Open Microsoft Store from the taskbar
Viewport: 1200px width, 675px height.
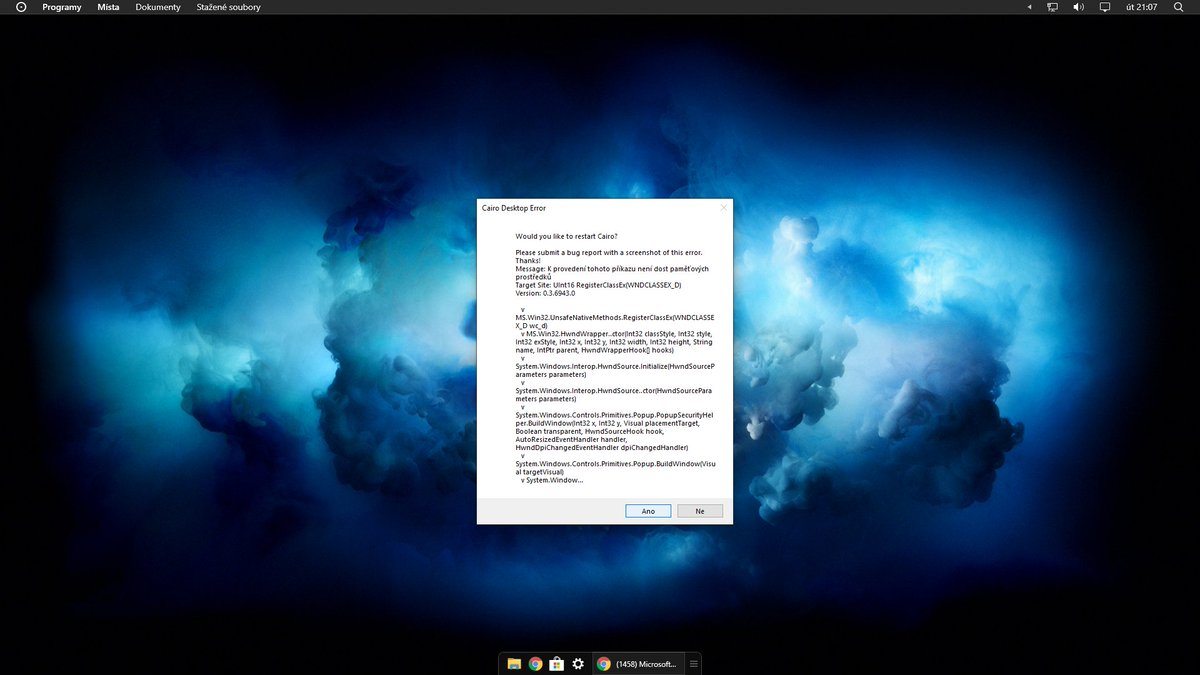coord(557,663)
